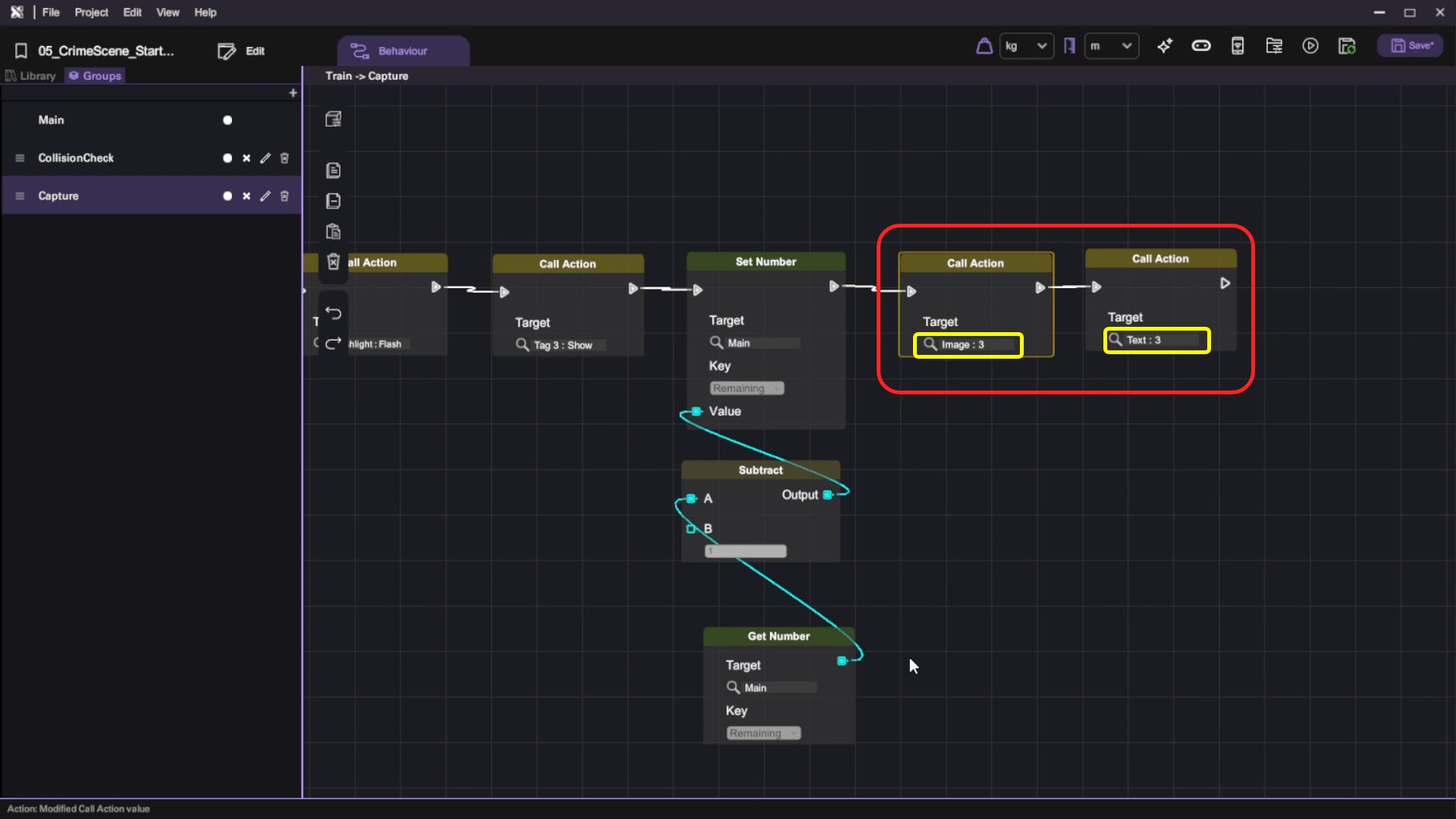
Task: Click the paste clipboard icon in canvas toolbar
Action: pos(333,231)
